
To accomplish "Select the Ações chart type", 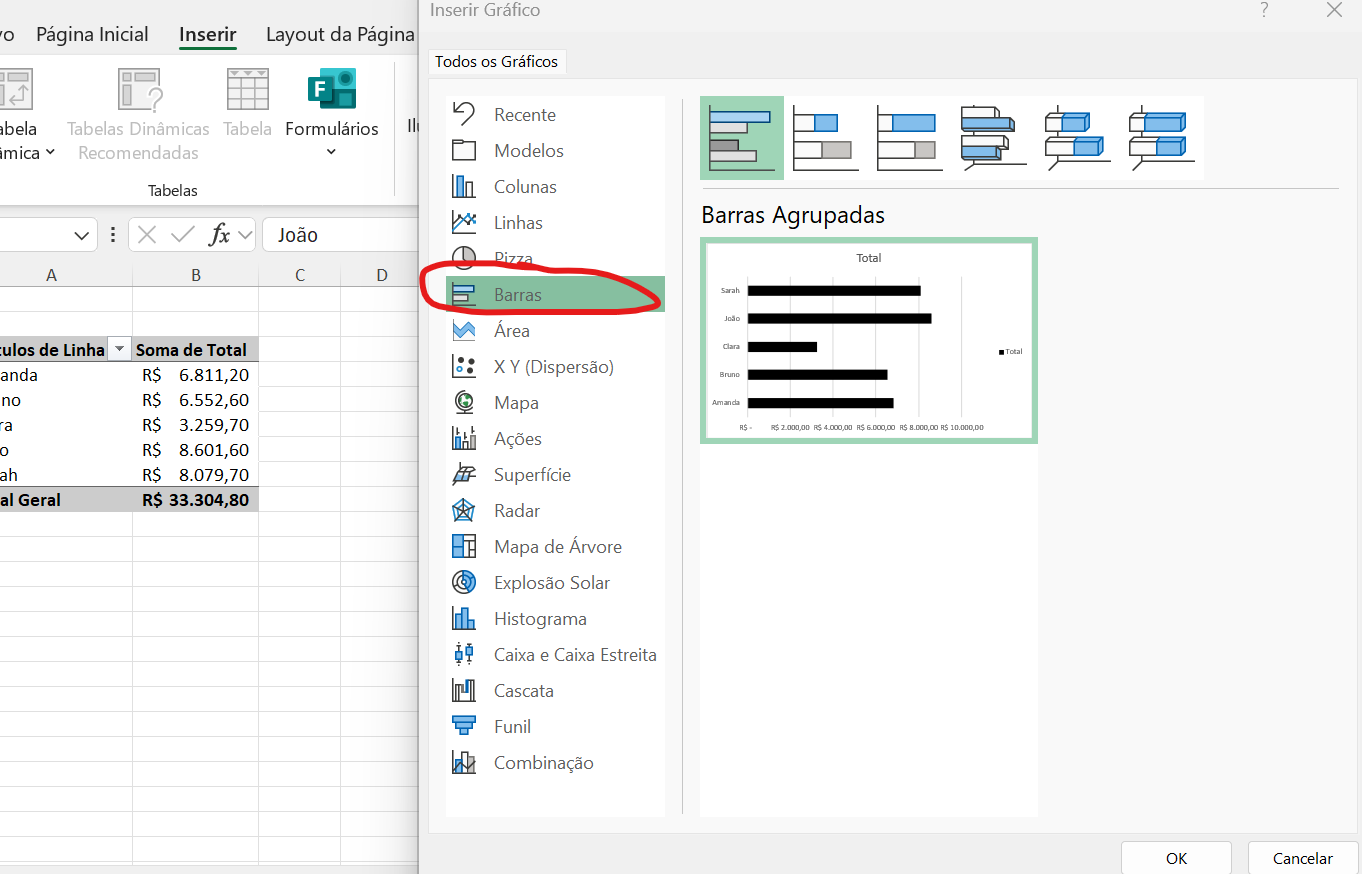I will click(x=555, y=439).
